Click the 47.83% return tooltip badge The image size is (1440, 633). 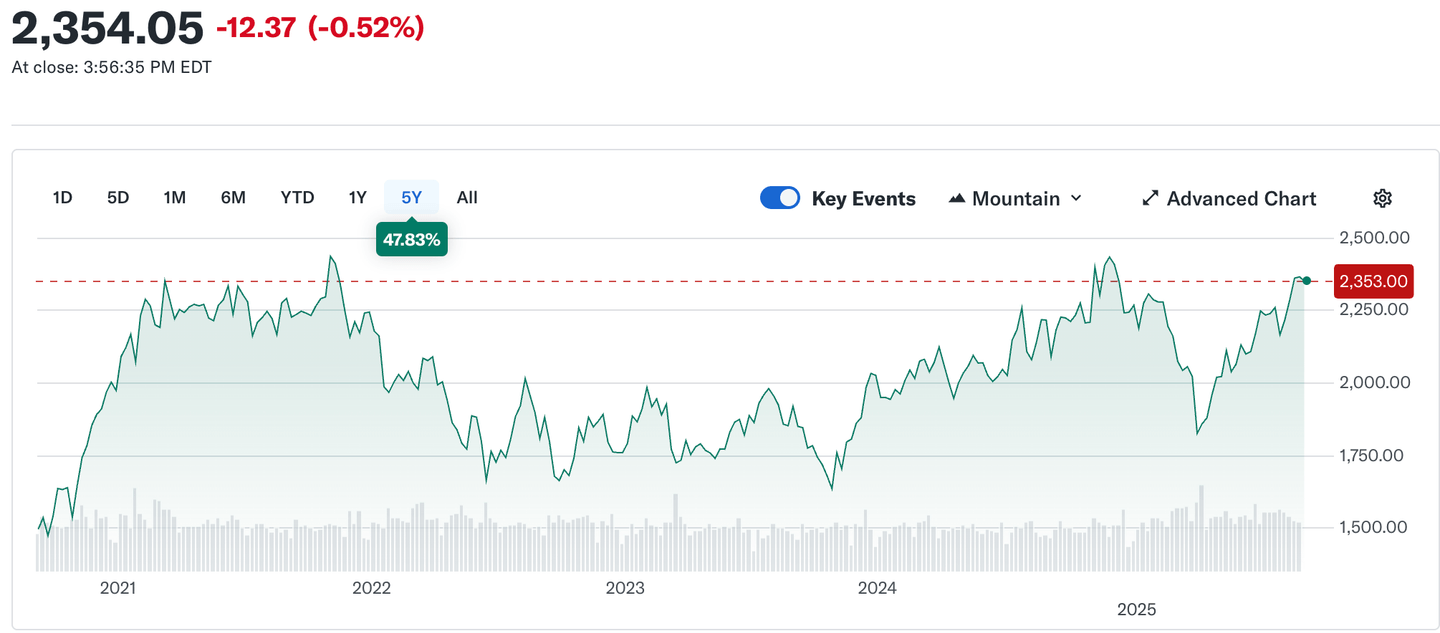pos(411,240)
